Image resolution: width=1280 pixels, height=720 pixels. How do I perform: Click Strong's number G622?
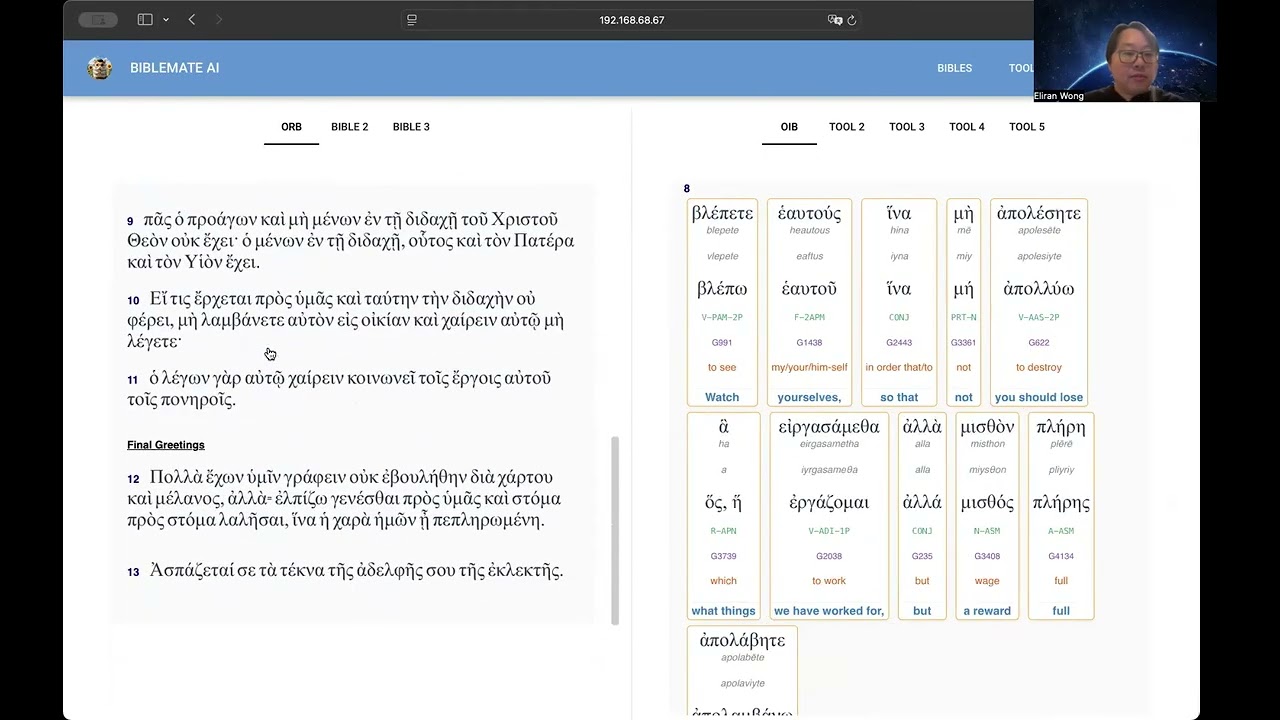pyautogui.click(x=1039, y=343)
